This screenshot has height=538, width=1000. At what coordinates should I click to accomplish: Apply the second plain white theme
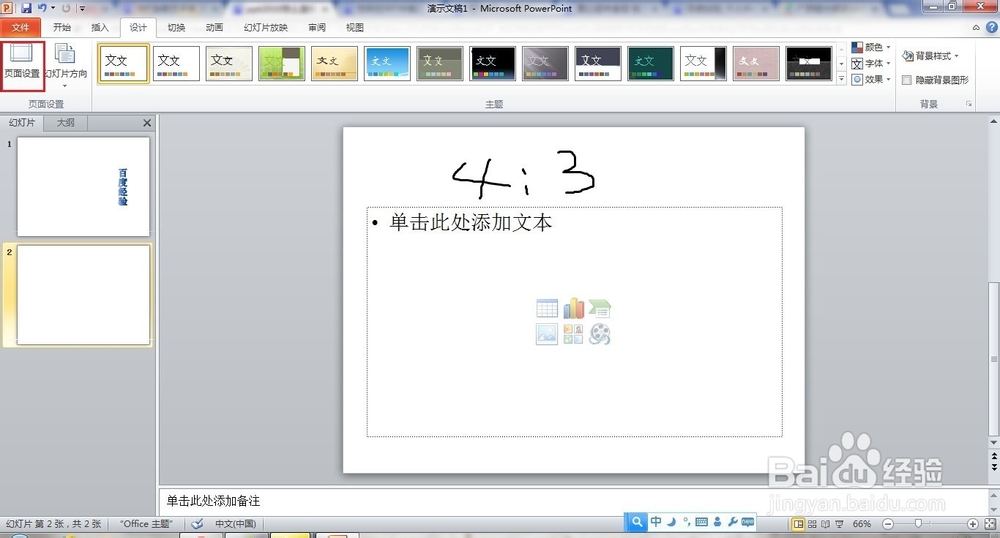(176, 63)
